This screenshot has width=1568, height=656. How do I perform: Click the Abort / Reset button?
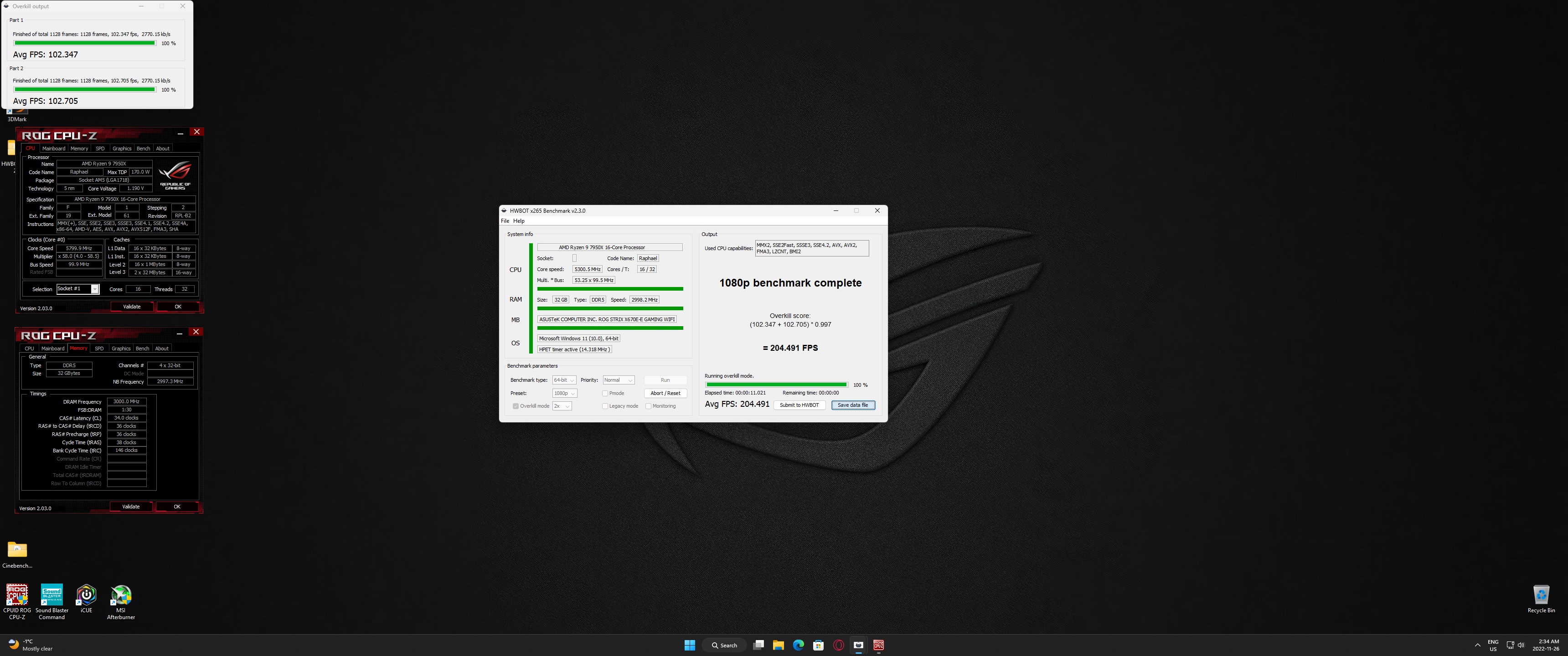pyautogui.click(x=665, y=394)
